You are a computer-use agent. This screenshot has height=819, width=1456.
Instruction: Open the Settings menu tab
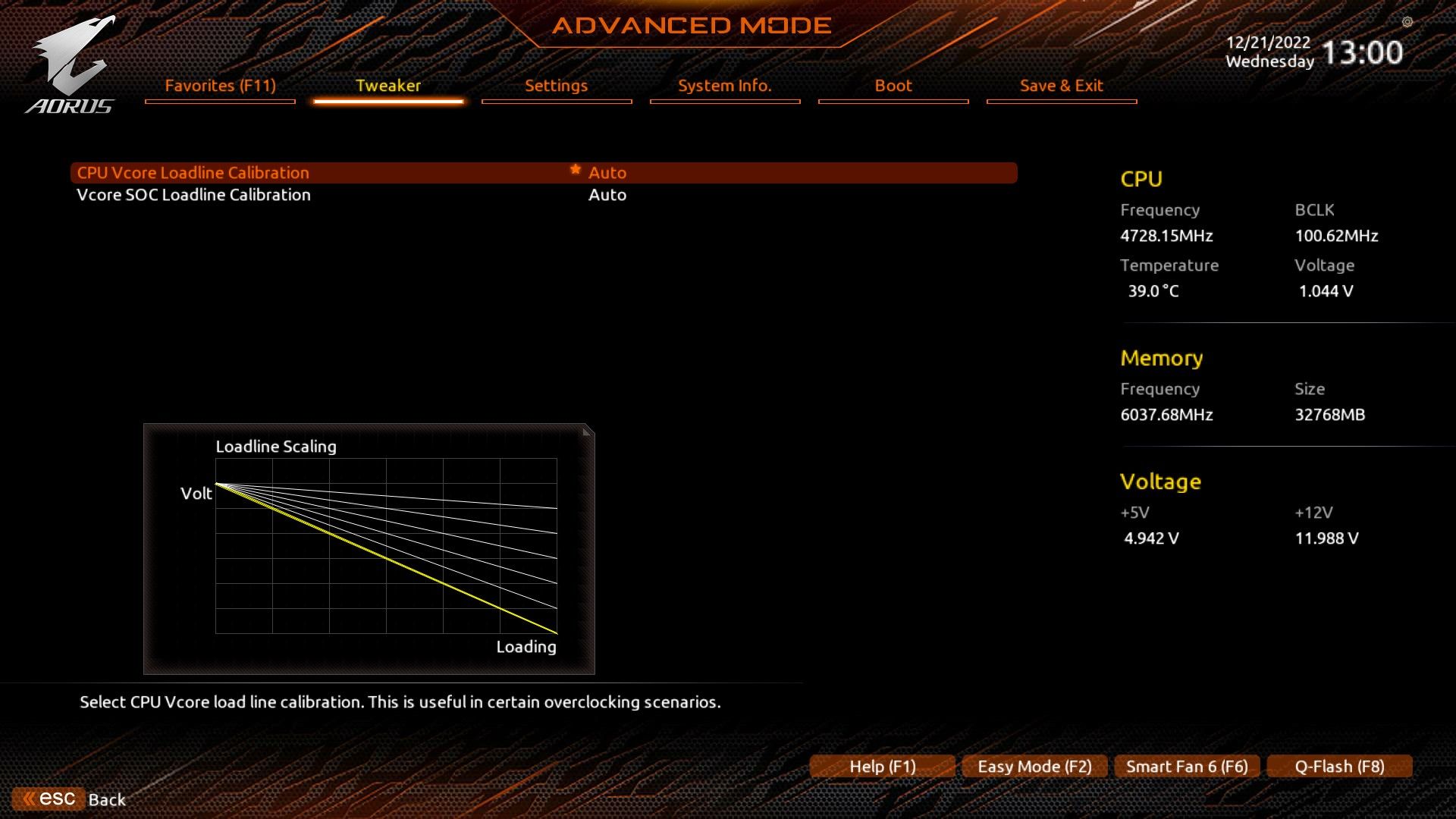click(x=556, y=85)
